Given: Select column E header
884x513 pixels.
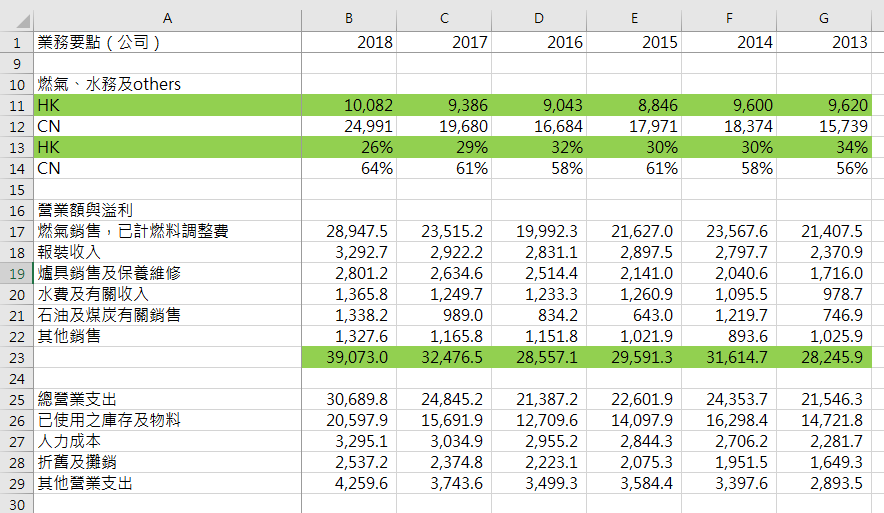Looking at the screenshot, I should (x=634, y=19).
